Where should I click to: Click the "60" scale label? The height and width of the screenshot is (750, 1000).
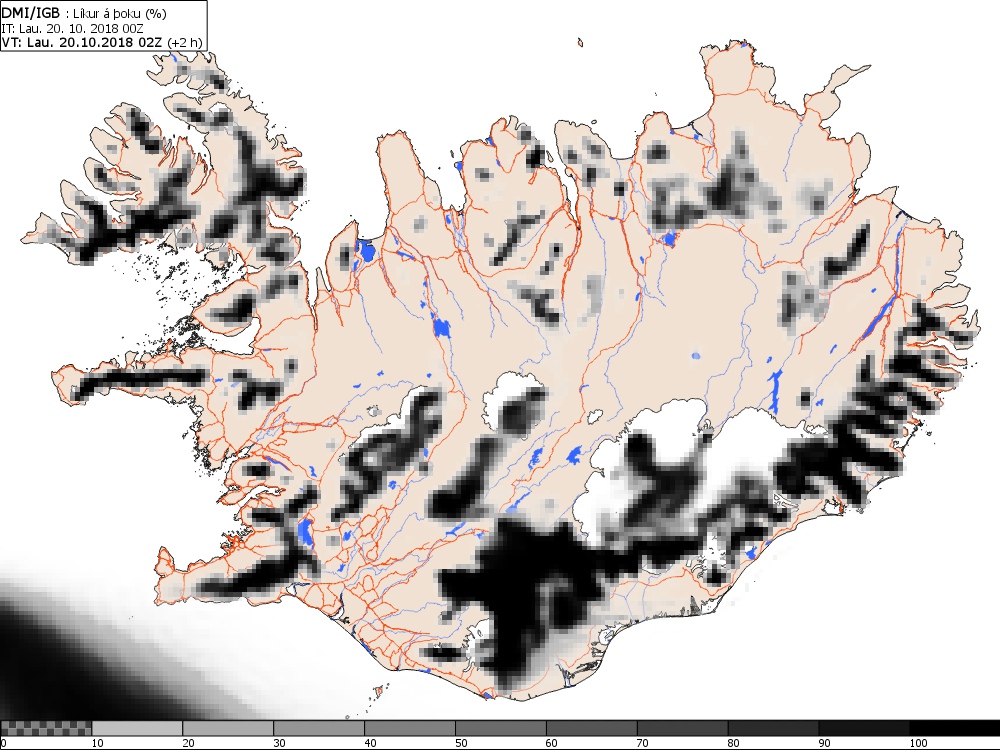click(x=552, y=743)
